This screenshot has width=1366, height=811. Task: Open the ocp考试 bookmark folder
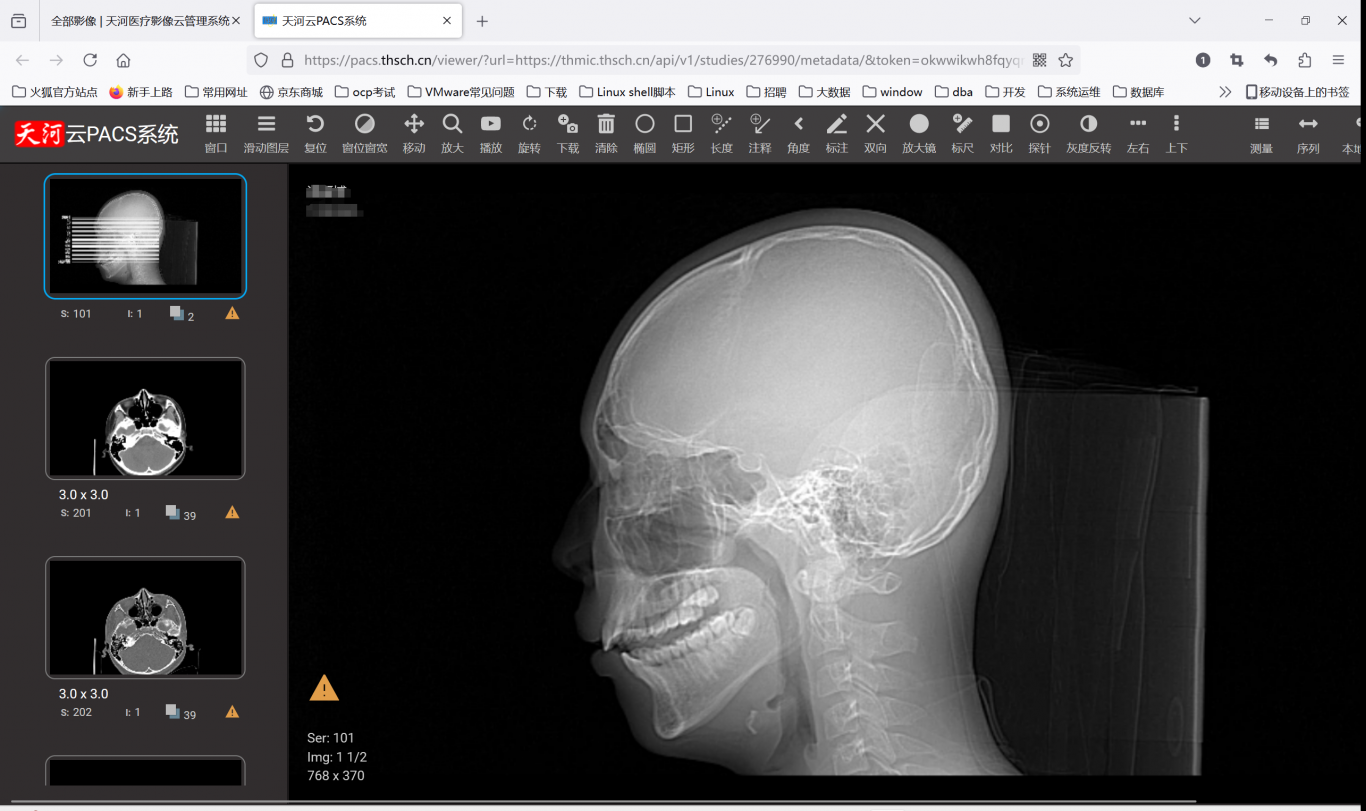365,92
